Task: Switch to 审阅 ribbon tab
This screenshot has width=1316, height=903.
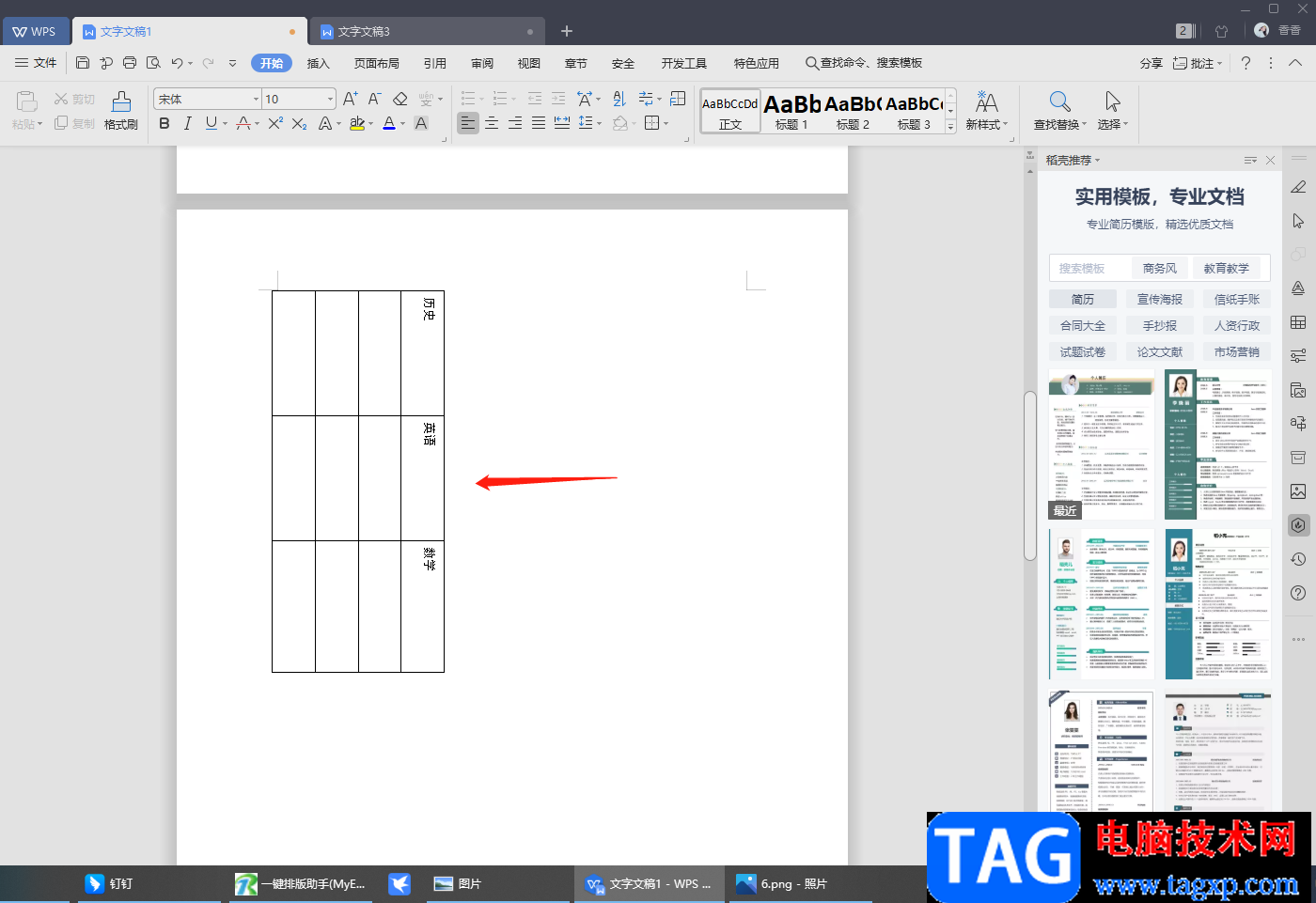Action: pyautogui.click(x=482, y=63)
